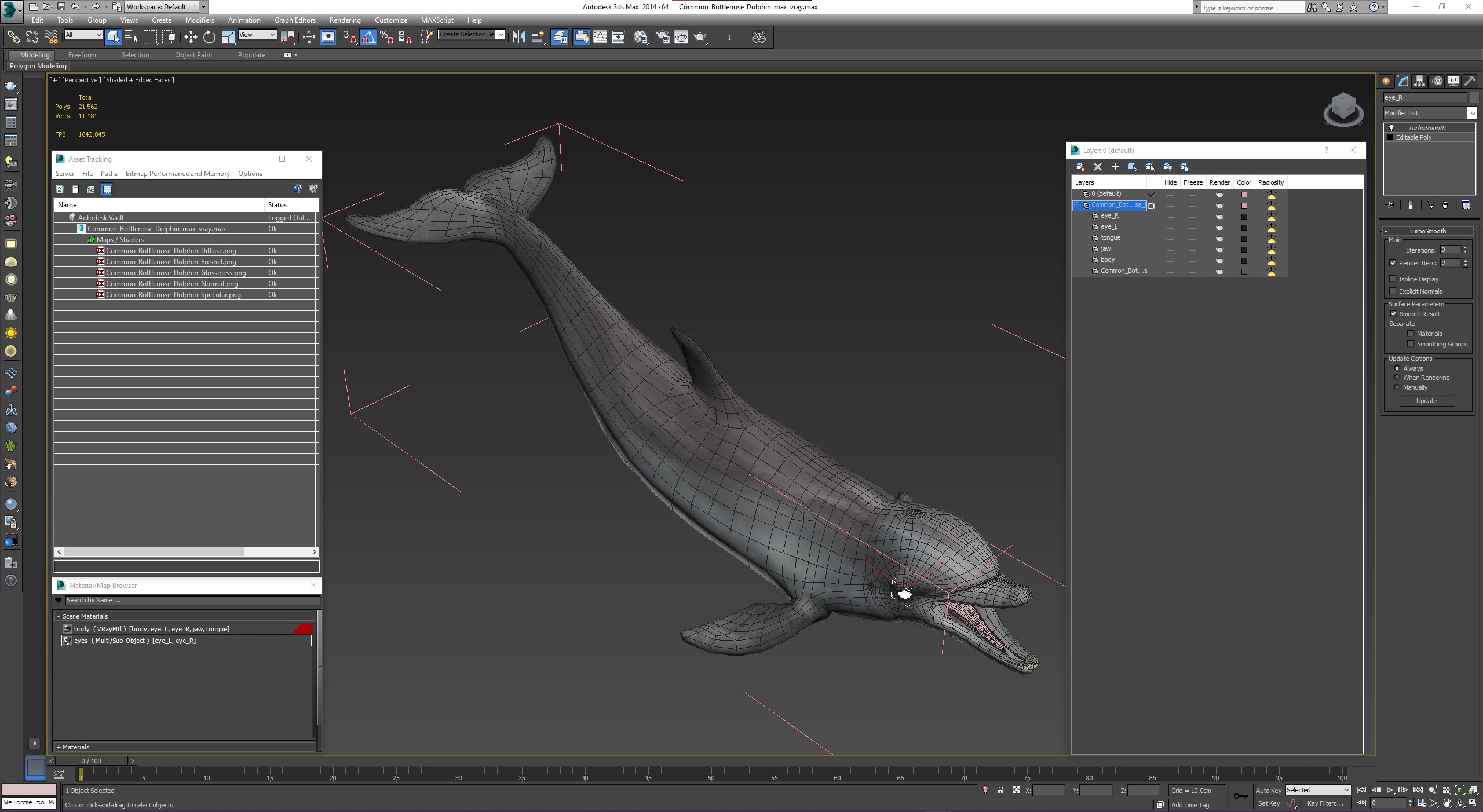1483x812 pixels.
Task: Toggle the Render Iters checkbox
Action: coord(1393,263)
